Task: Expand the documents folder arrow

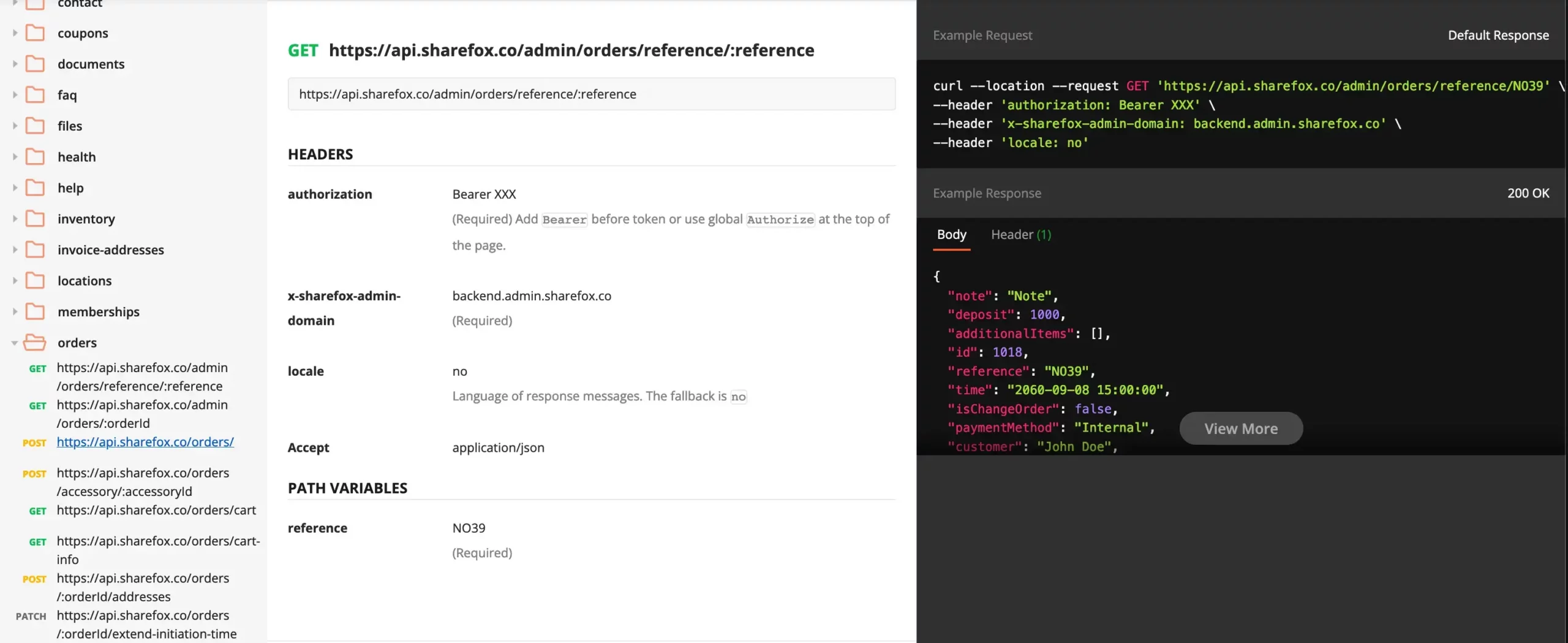Action: pyautogui.click(x=15, y=64)
